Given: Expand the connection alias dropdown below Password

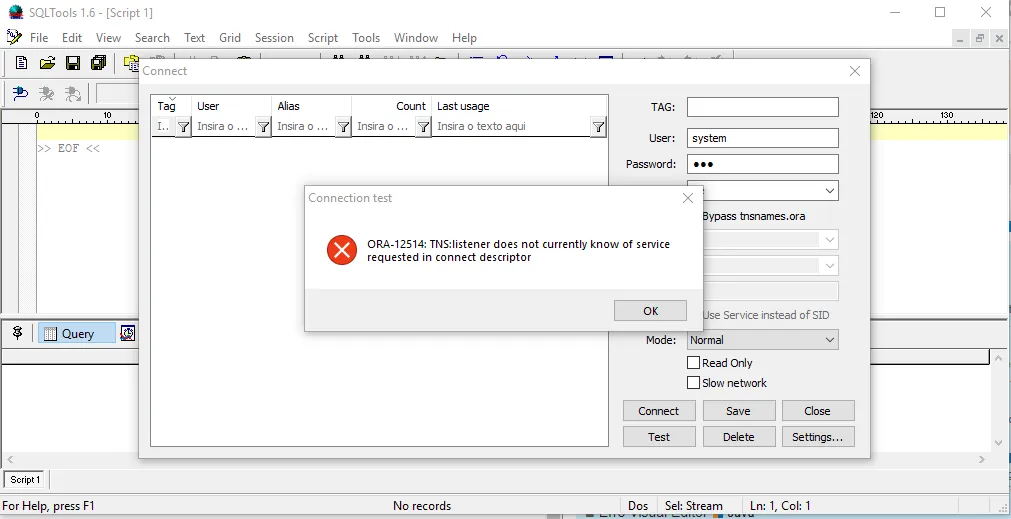Looking at the screenshot, I should point(830,191).
